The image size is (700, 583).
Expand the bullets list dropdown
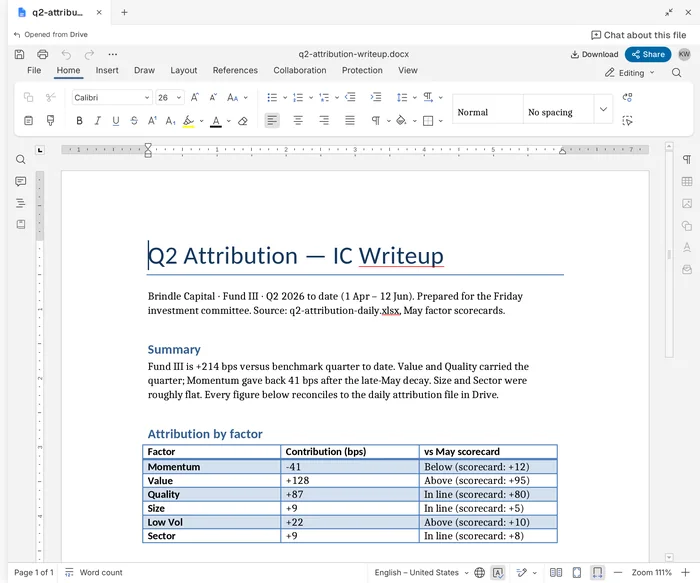pos(285,97)
